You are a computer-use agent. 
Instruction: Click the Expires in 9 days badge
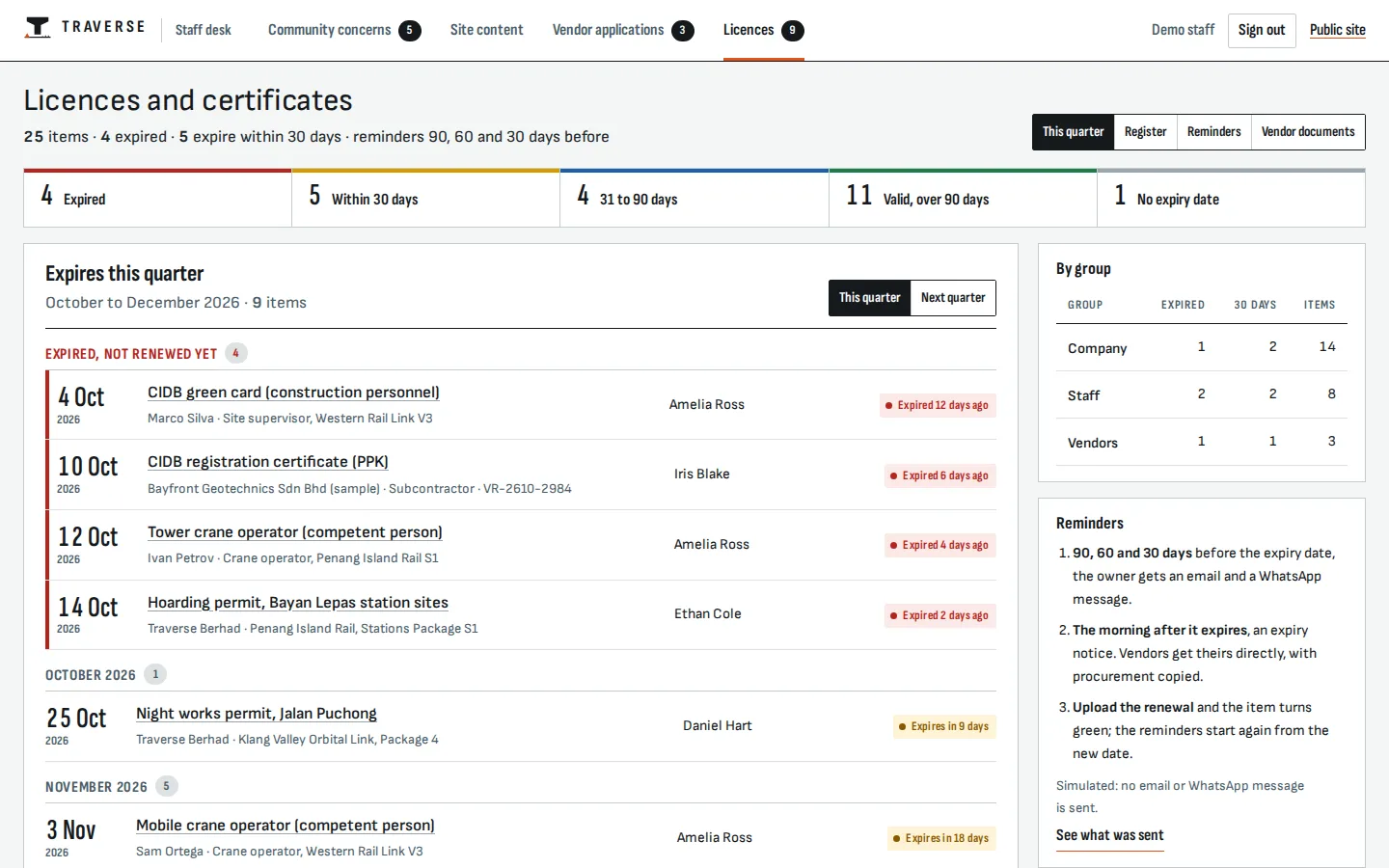pyautogui.click(x=944, y=726)
